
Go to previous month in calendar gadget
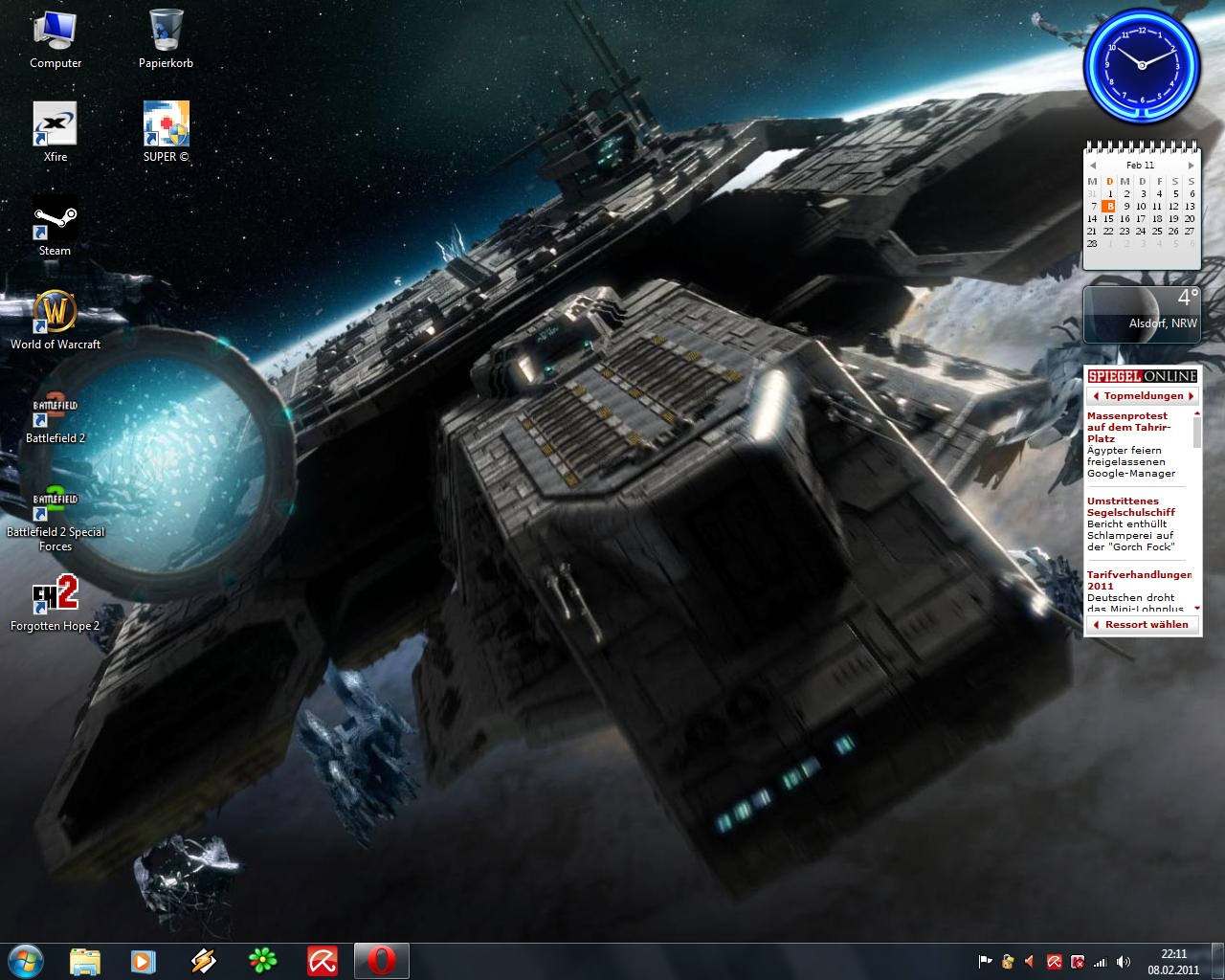1093,166
